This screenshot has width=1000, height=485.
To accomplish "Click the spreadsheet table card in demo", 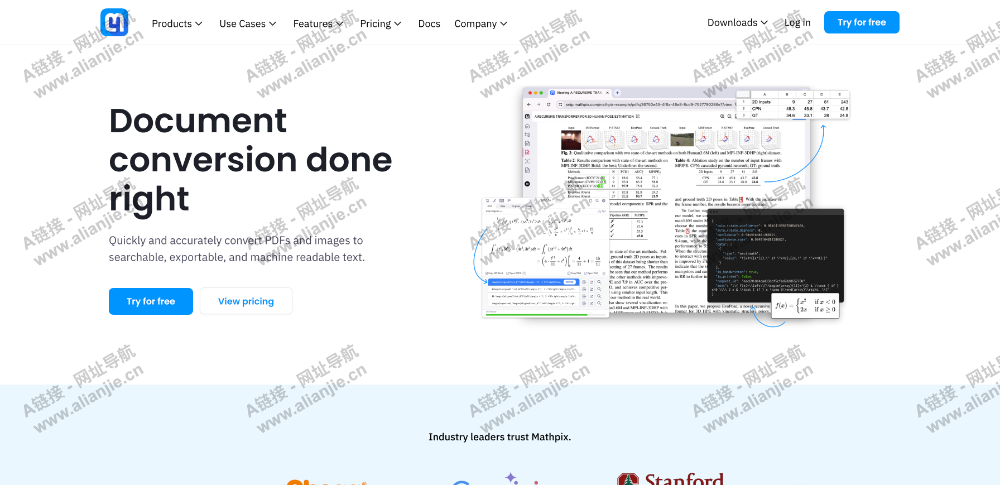I will pos(793,105).
